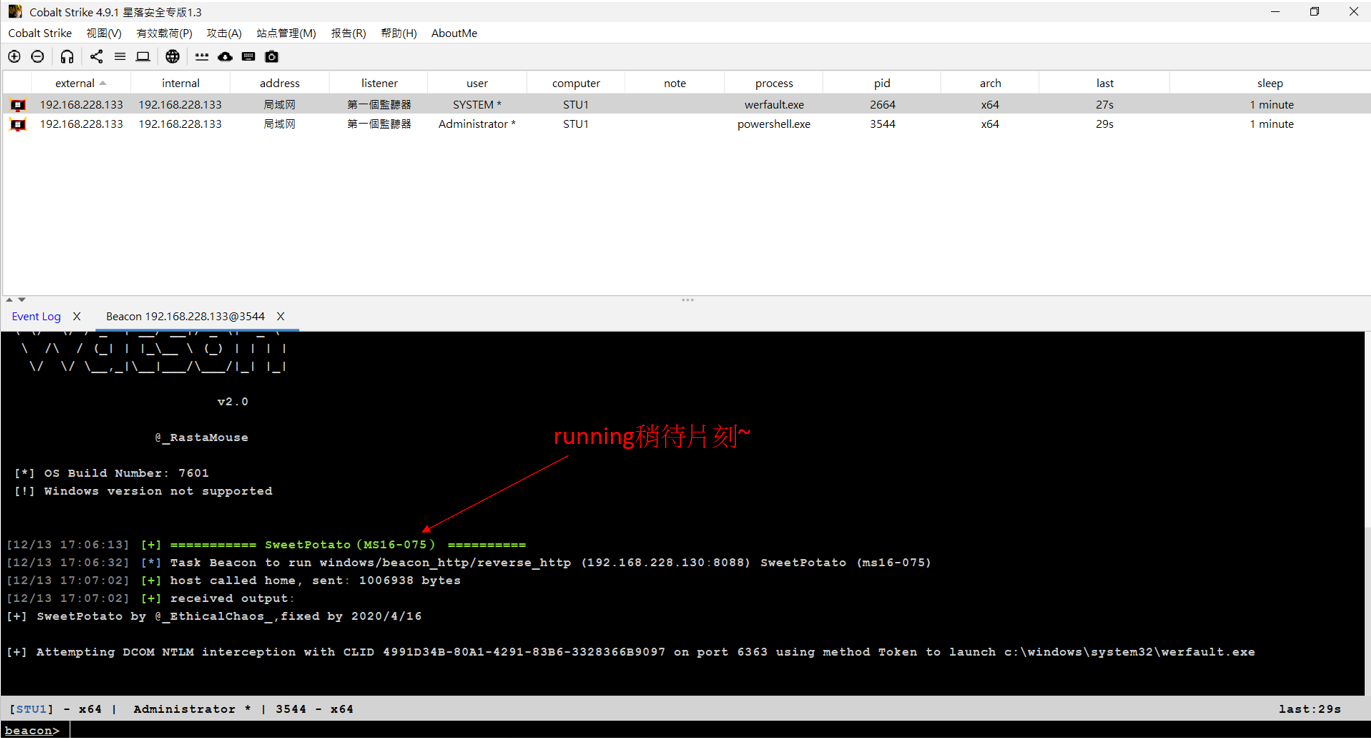Open the 视图(V) menu

[103, 33]
